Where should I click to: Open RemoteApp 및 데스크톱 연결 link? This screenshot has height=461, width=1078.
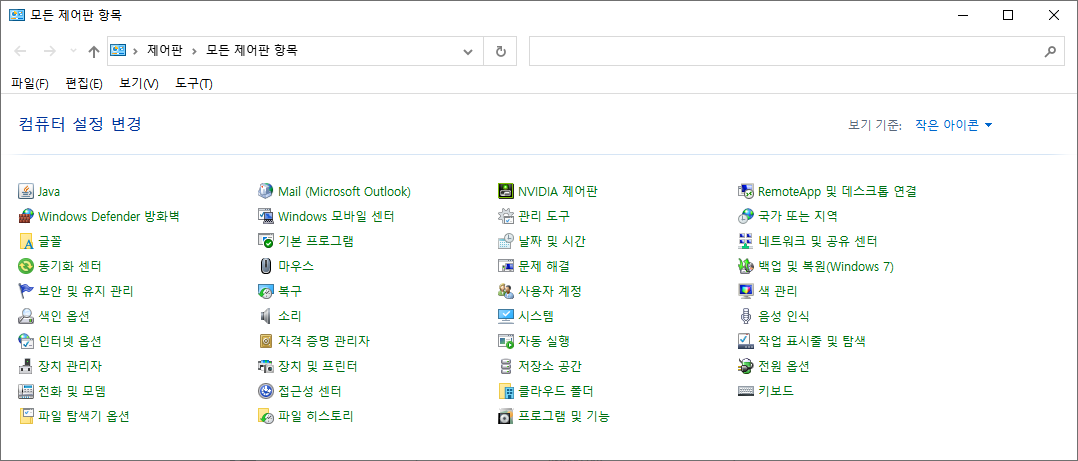point(837,191)
